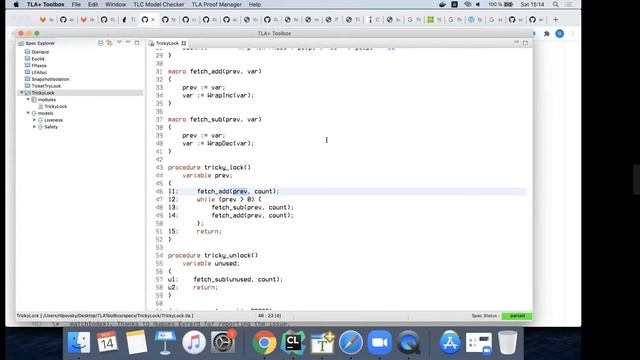The height and width of the screenshot is (360, 640).
Task: Click the browser Extensions puzzle icon
Action: [547, 33]
